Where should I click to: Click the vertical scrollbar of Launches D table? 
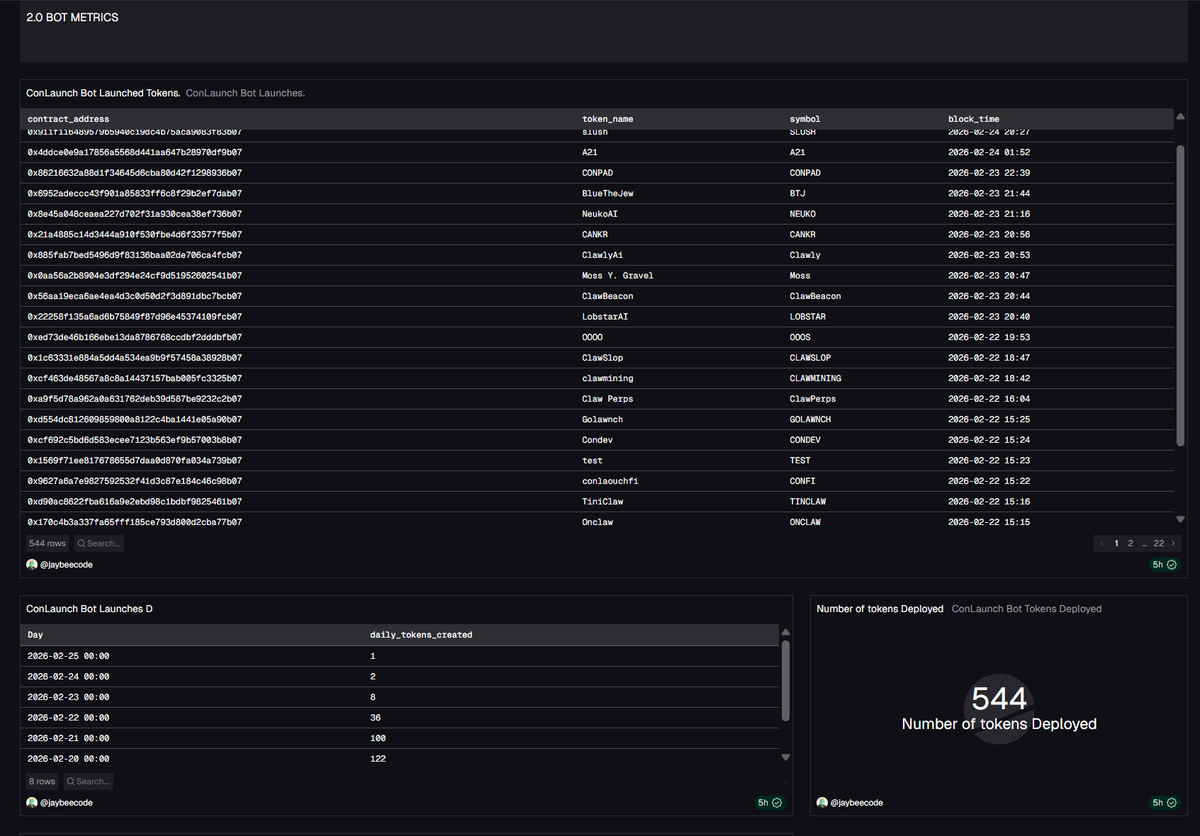pyautogui.click(x=785, y=680)
